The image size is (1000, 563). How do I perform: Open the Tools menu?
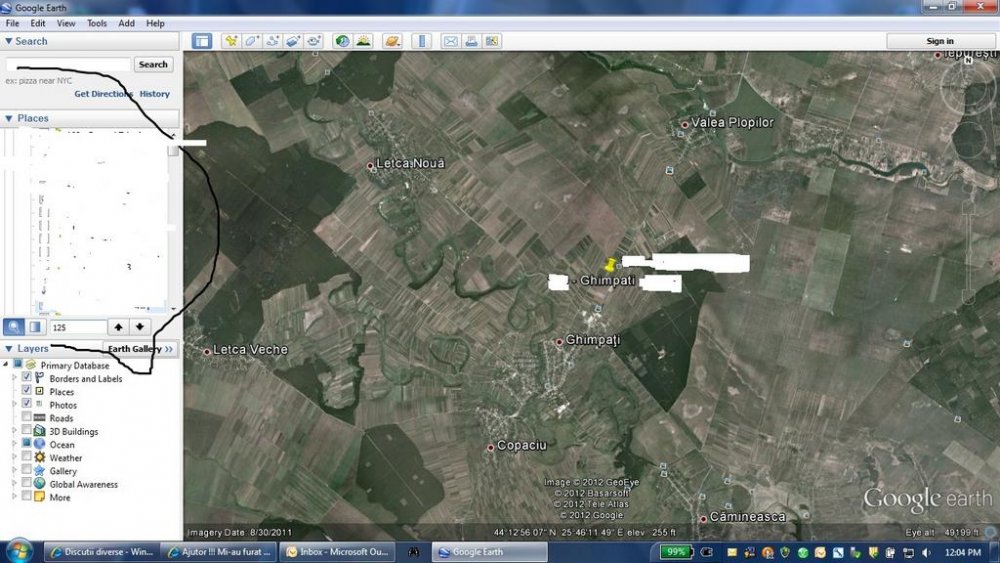coord(96,23)
